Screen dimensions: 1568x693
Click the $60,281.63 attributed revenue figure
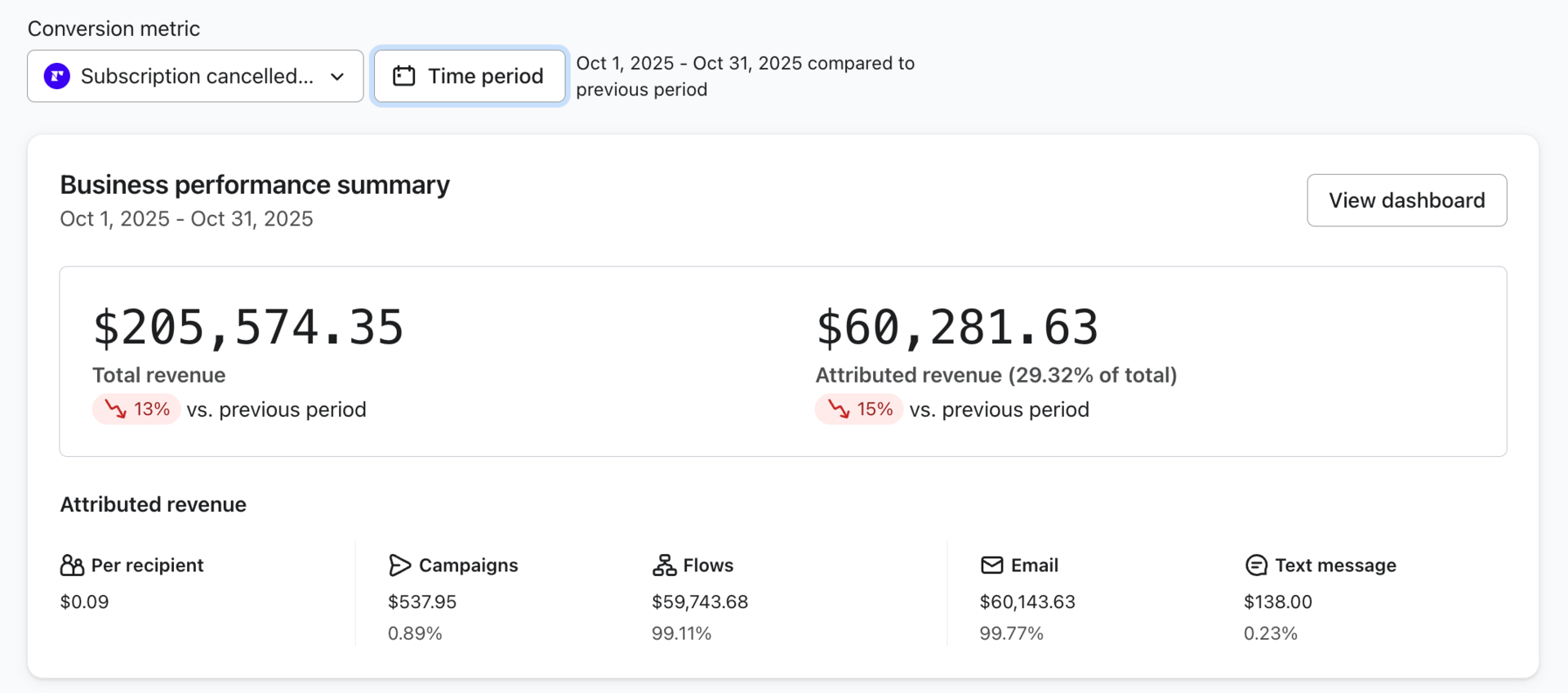[x=957, y=328]
